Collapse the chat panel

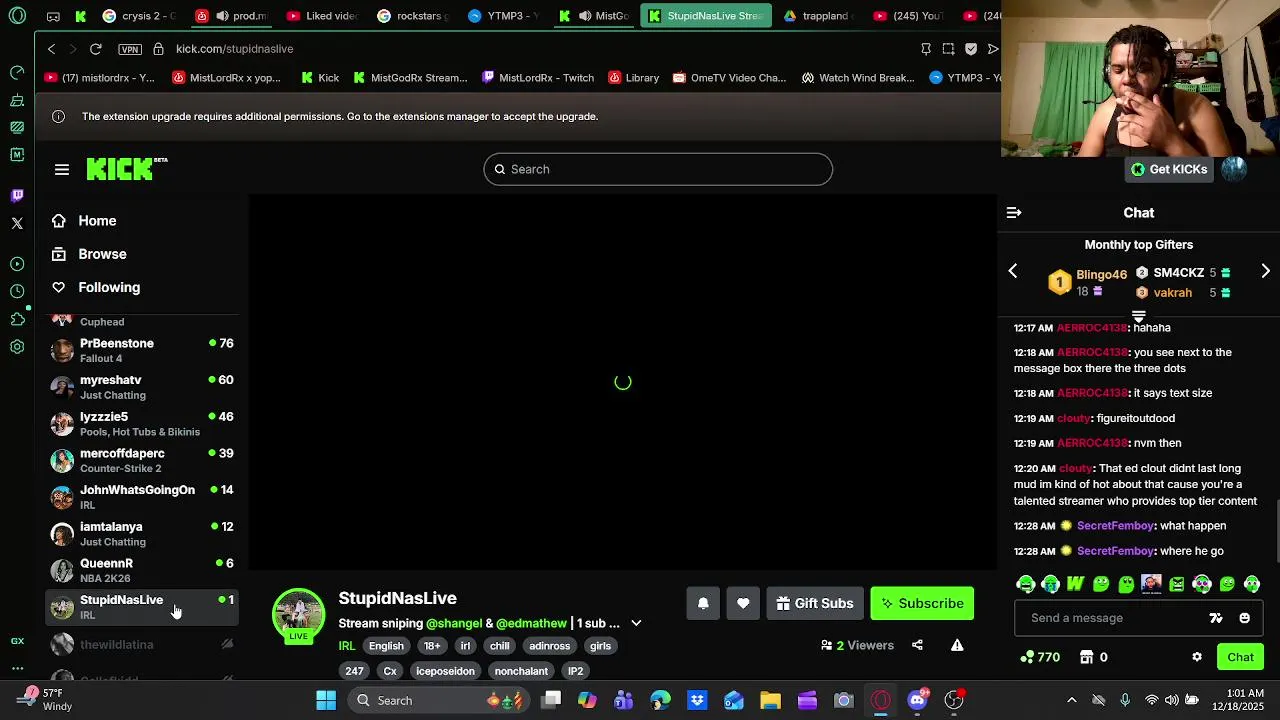click(1014, 213)
